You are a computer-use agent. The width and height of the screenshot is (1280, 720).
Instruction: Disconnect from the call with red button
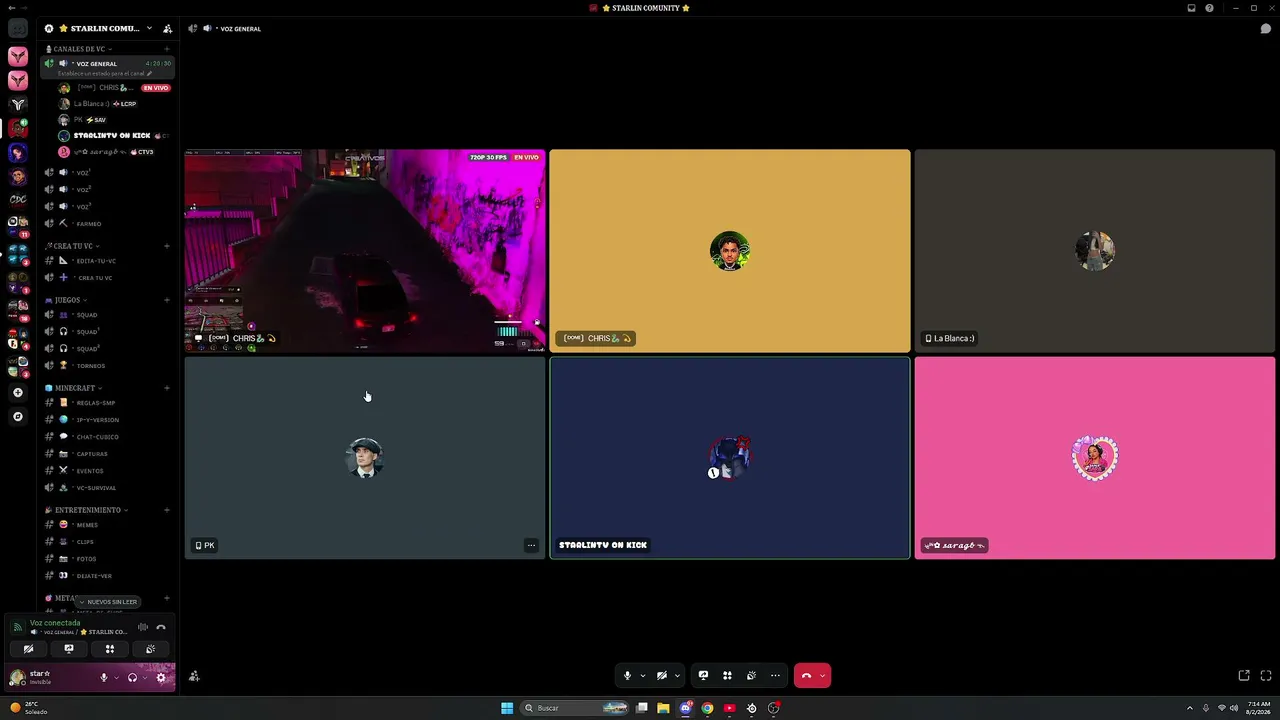coord(806,676)
